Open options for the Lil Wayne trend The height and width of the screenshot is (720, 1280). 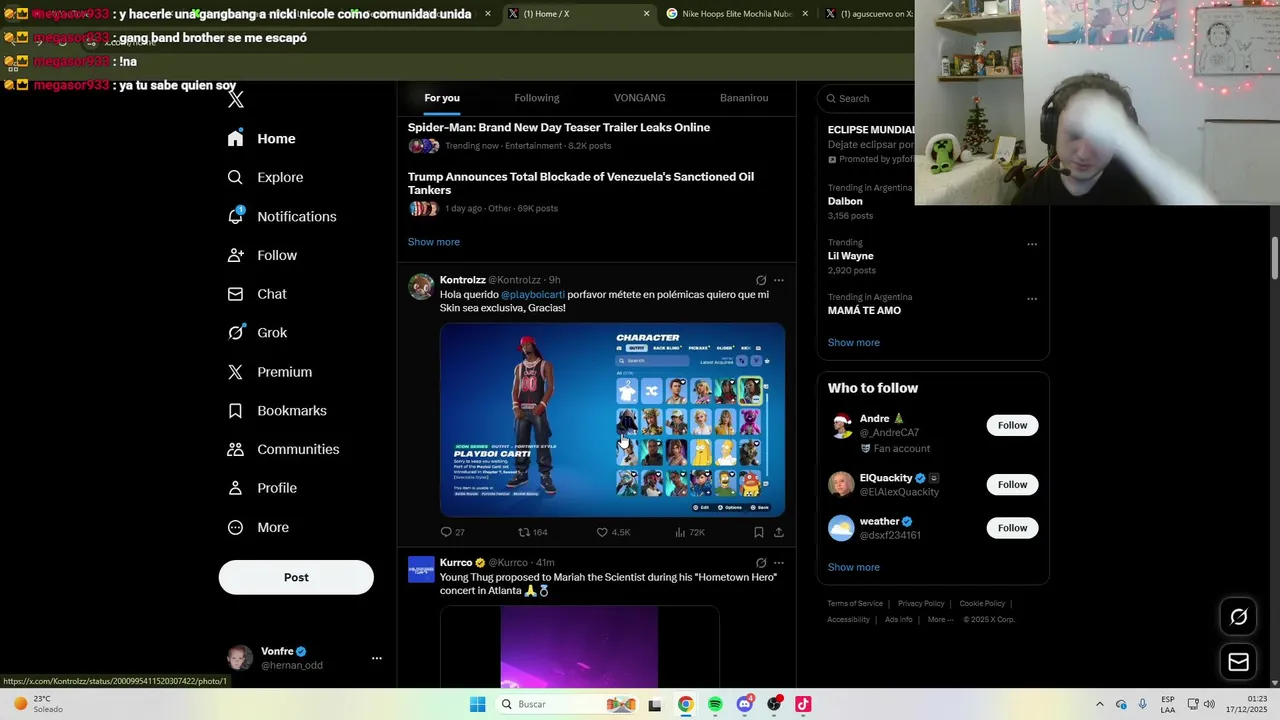point(1032,244)
